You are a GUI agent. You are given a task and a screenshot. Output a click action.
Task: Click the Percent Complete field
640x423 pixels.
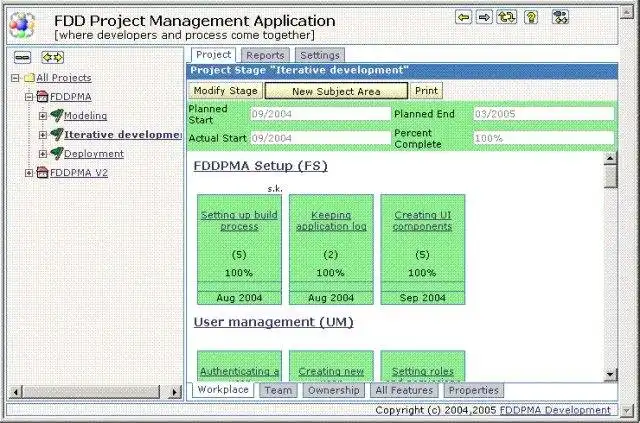[544, 138]
